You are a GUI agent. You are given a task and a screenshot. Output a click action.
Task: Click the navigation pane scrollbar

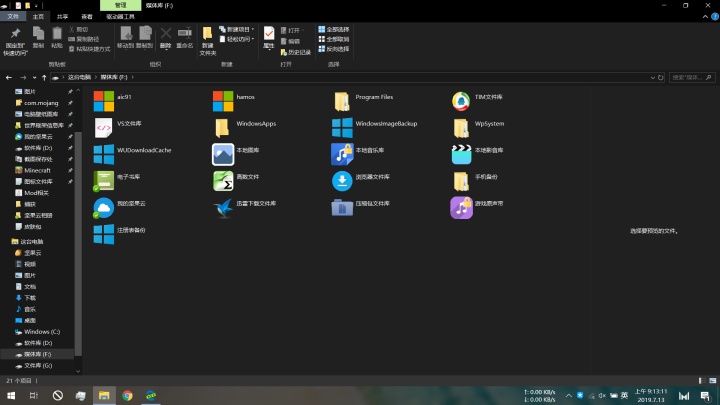pyautogui.click(x=78, y=243)
